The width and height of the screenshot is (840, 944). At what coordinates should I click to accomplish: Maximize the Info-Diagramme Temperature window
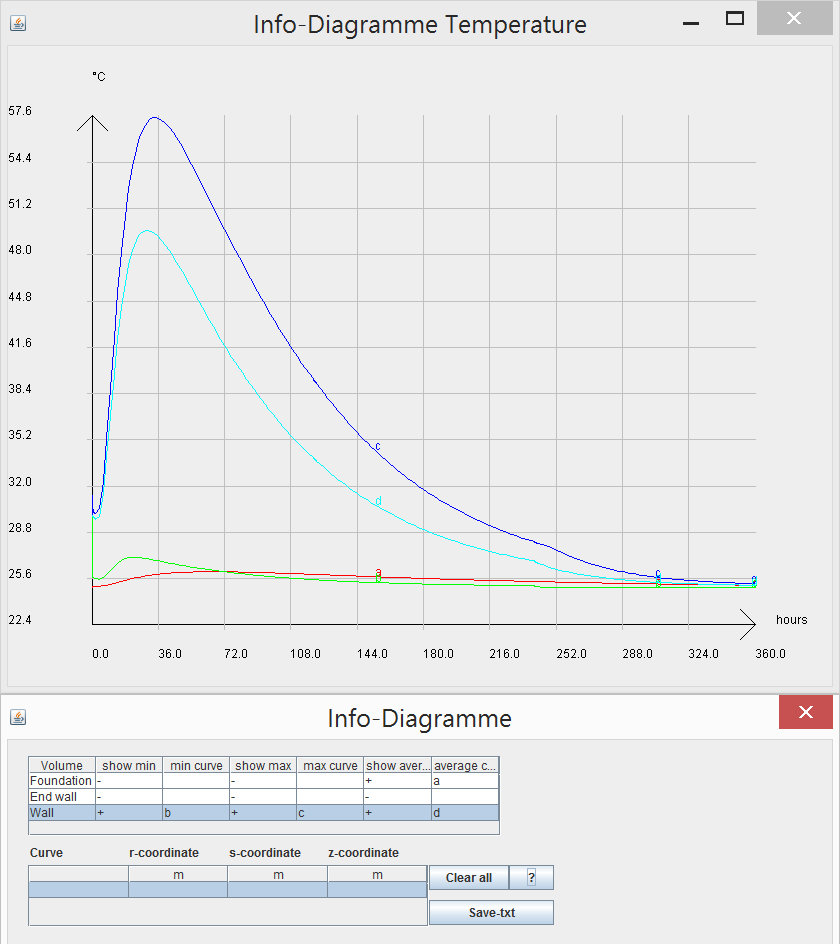pyautogui.click(x=735, y=19)
